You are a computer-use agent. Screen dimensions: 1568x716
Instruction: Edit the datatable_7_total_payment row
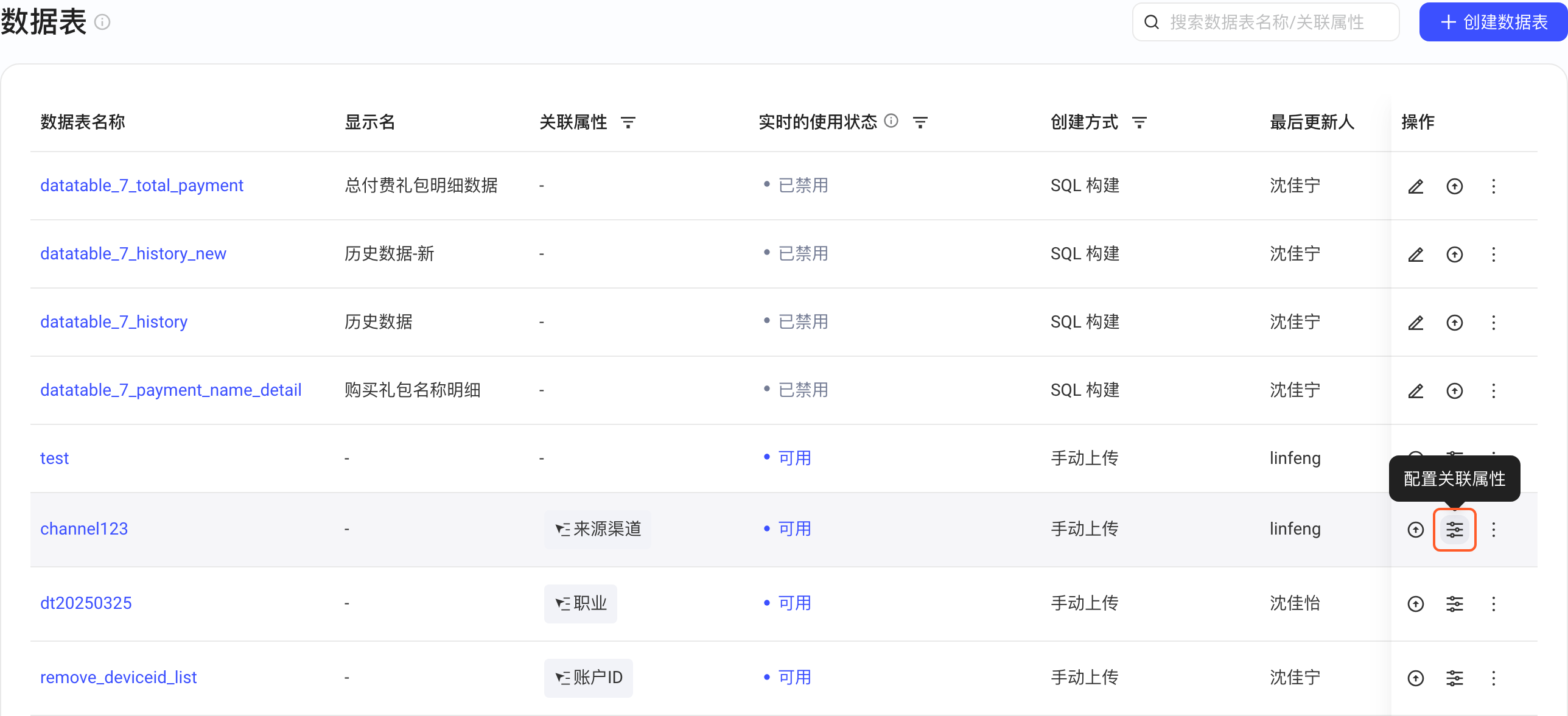[x=1416, y=186]
